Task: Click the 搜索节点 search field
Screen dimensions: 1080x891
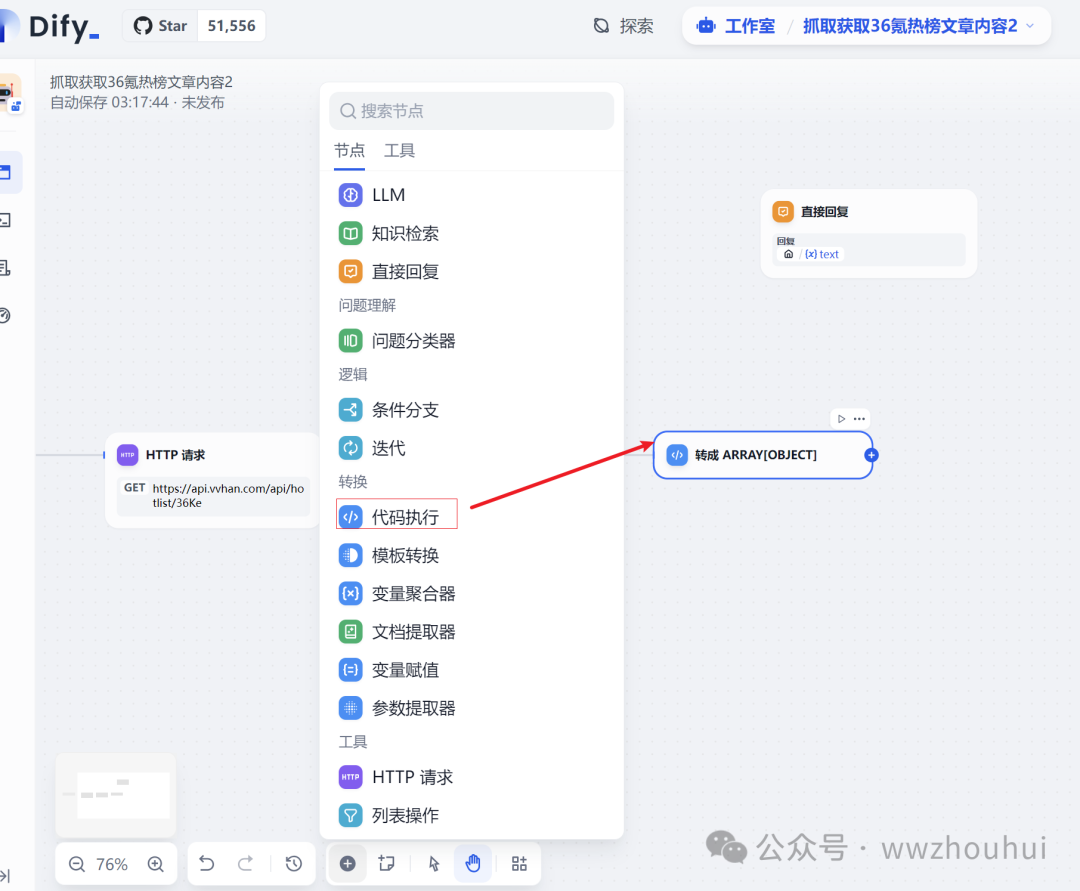Action: [472, 111]
